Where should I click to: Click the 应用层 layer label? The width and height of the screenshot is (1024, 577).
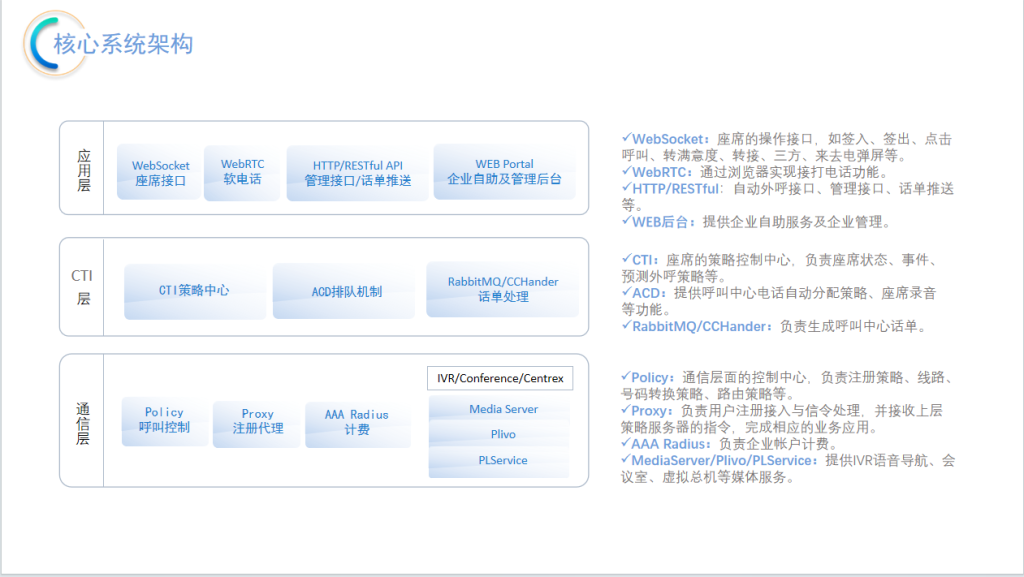tap(84, 170)
